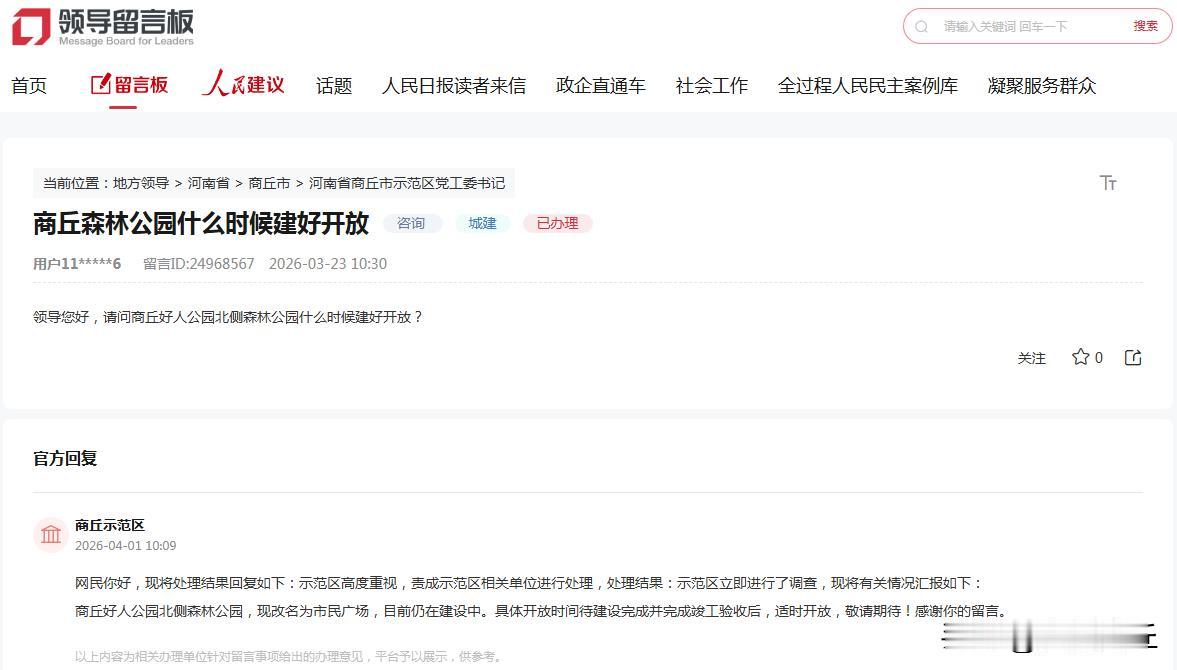This screenshot has height=670, width=1177.
Task: Click the magnifier icon in the search bar
Action: point(921,26)
